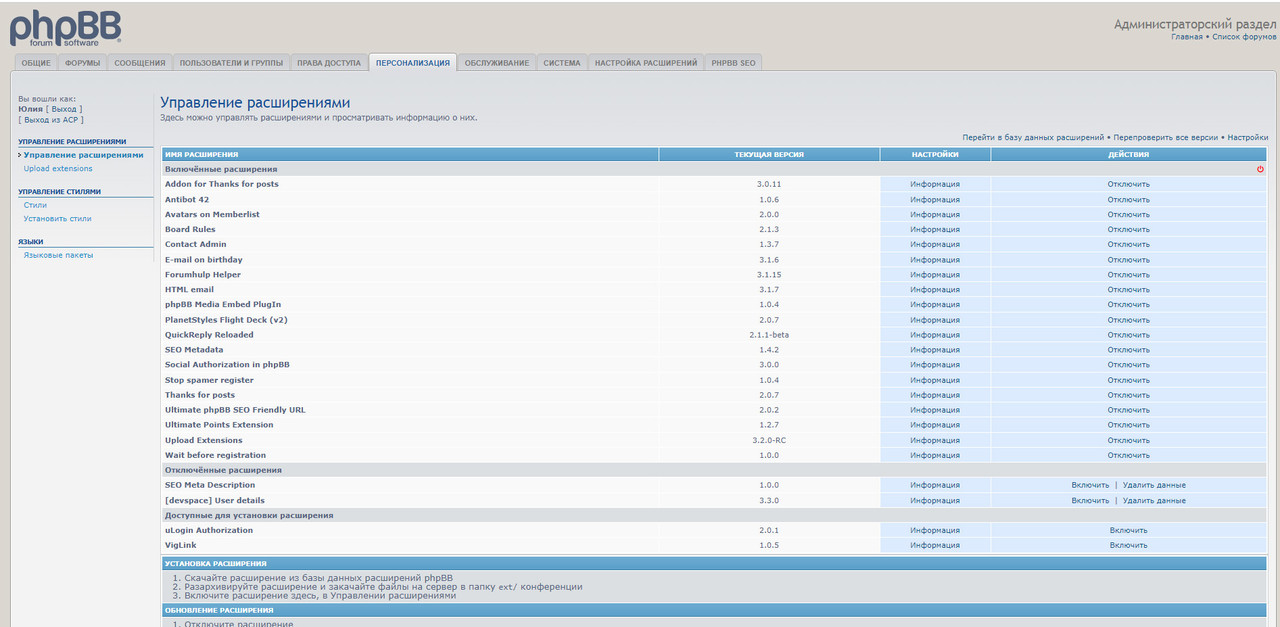Disable Ultimate phpBB SEO Friendly URL
Image resolution: width=1280 pixels, height=627 pixels.
pos(1128,410)
